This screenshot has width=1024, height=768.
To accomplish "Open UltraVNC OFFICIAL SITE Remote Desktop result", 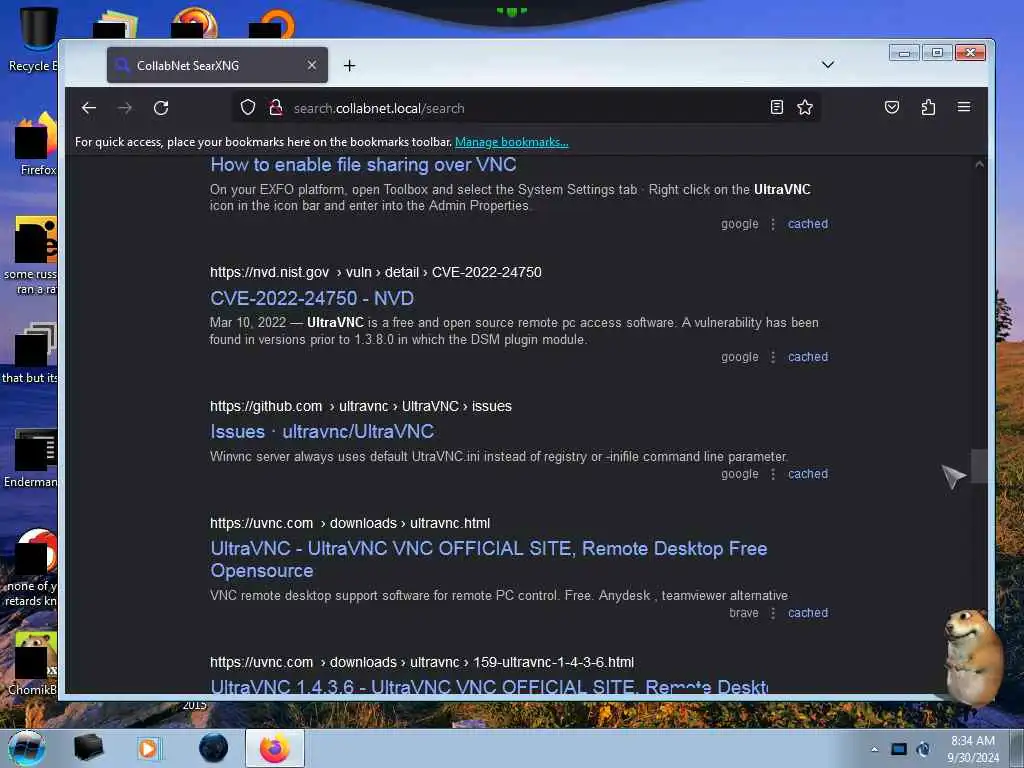I will 488,559.
